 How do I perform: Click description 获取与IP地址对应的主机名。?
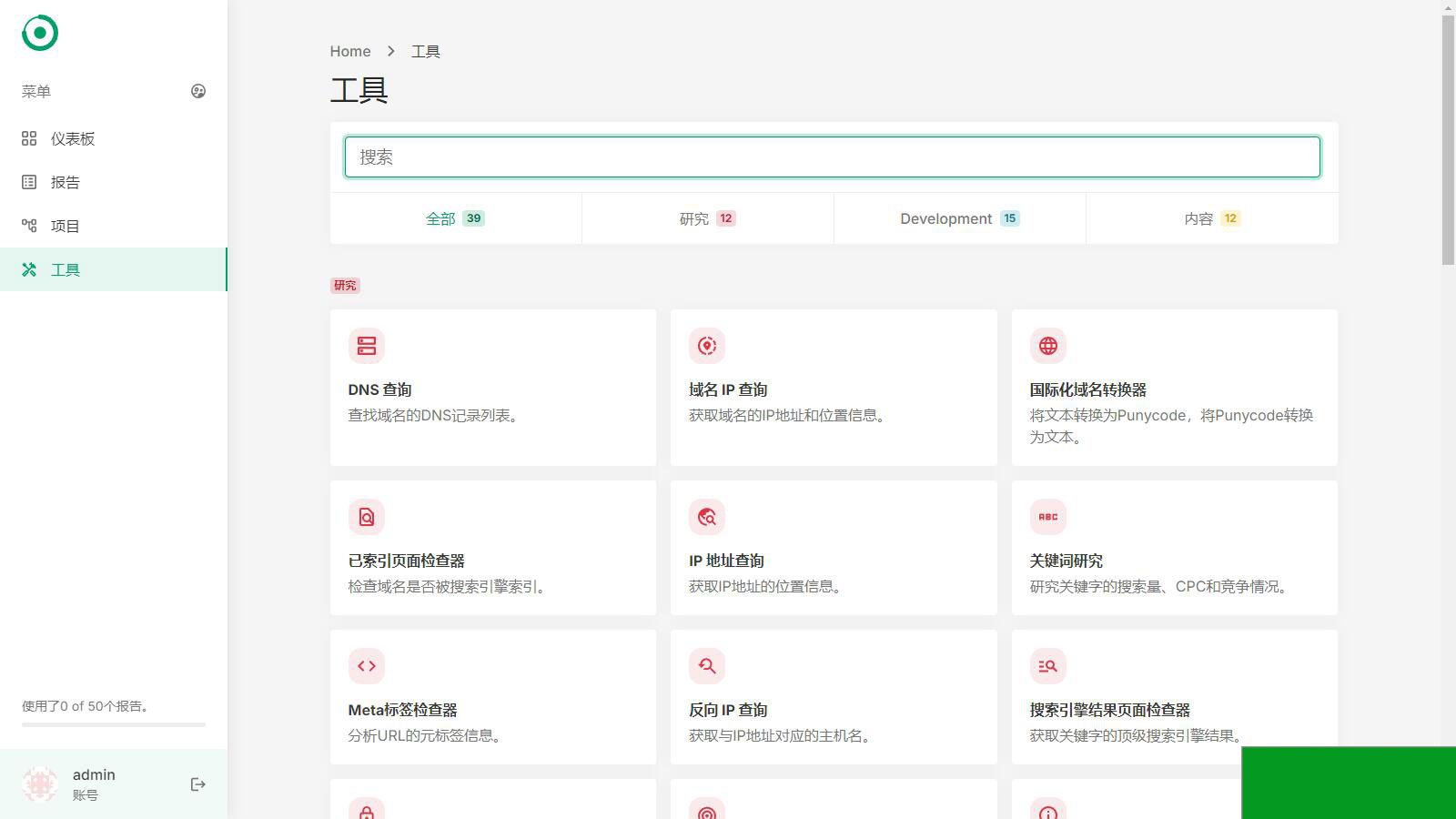(x=783, y=735)
